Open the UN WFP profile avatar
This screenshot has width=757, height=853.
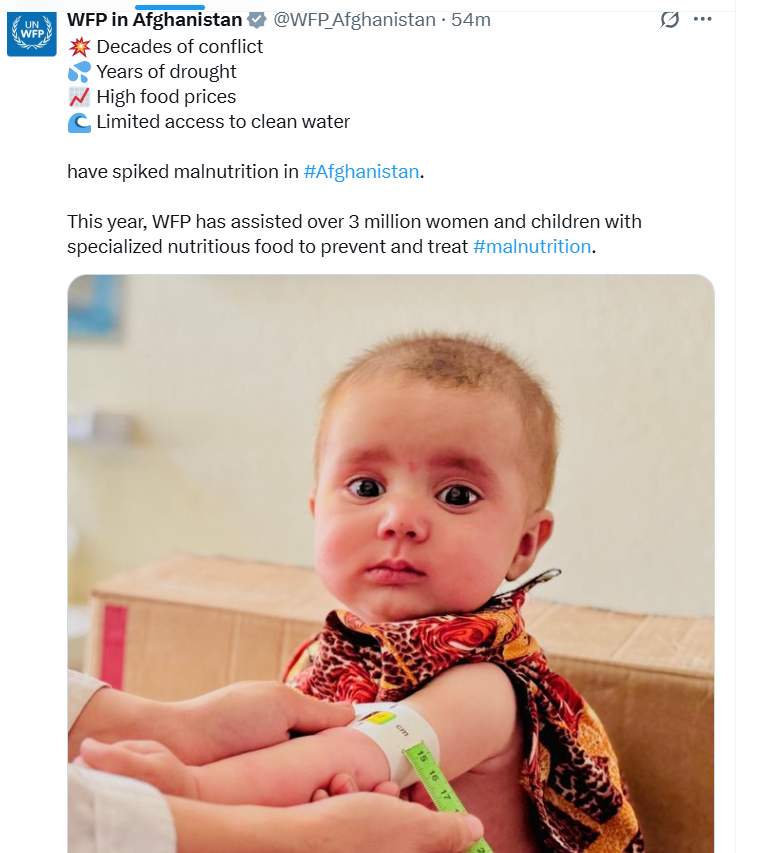pyautogui.click(x=32, y=34)
